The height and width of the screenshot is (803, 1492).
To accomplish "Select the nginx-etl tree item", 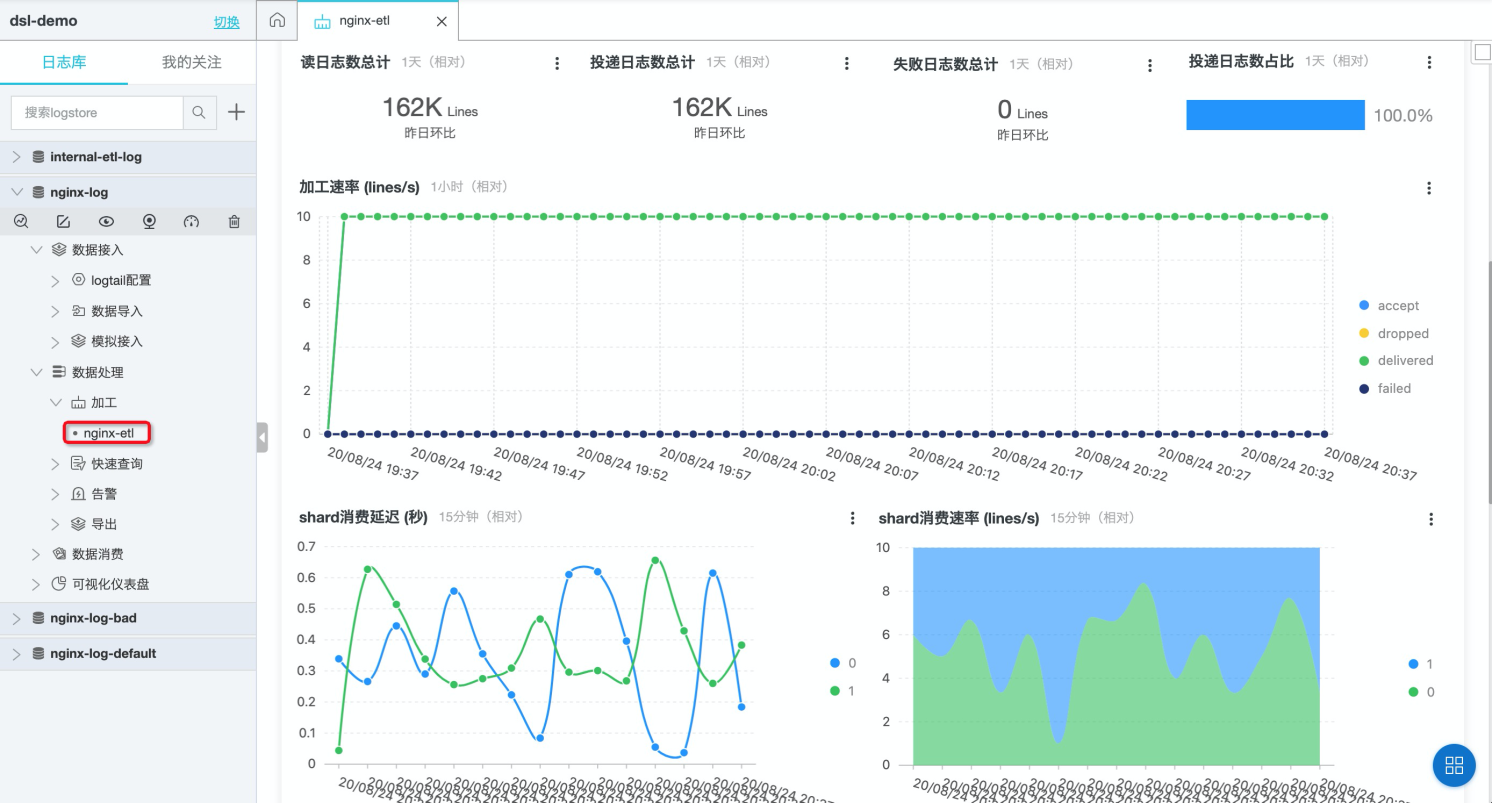I will pyautogui.click(x=107, y=433).
